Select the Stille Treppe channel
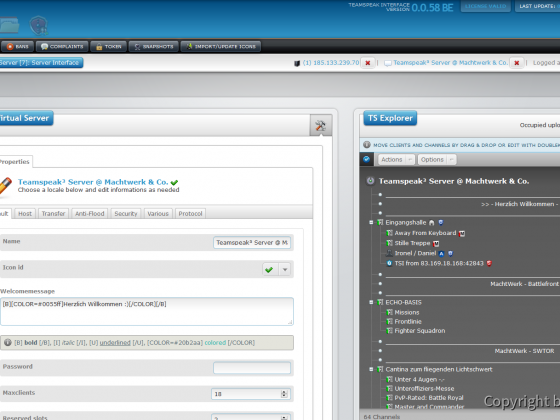Viewport: 560px width, 420px height. pyautogui.click(x=412, y=243)
